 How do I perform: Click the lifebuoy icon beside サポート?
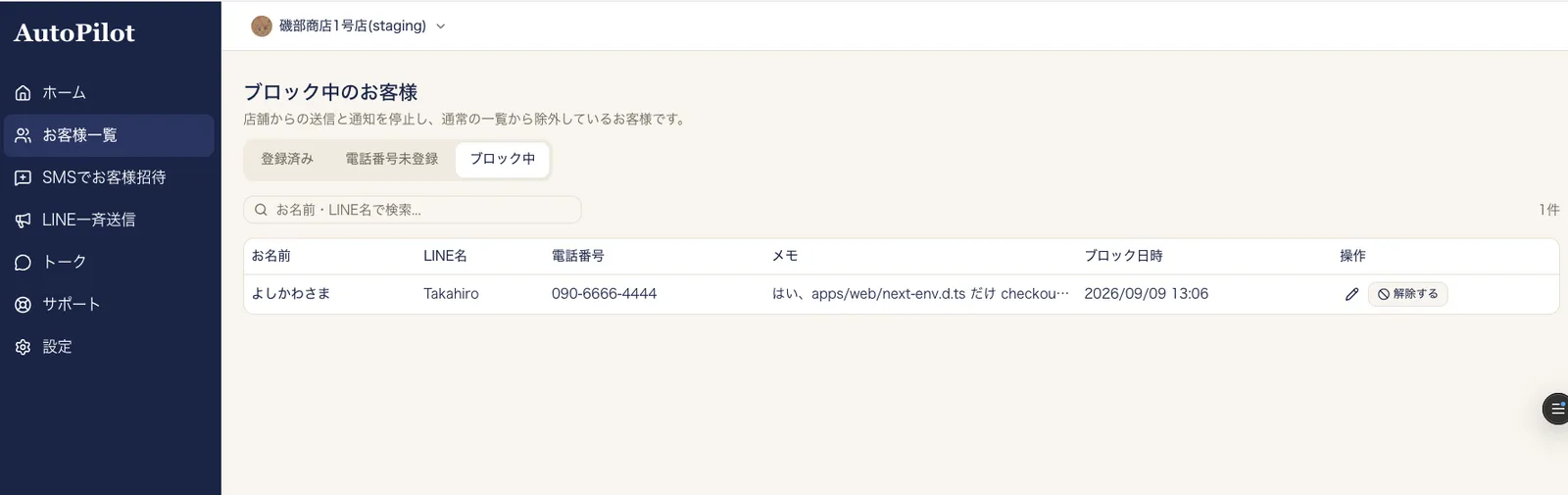23,305
